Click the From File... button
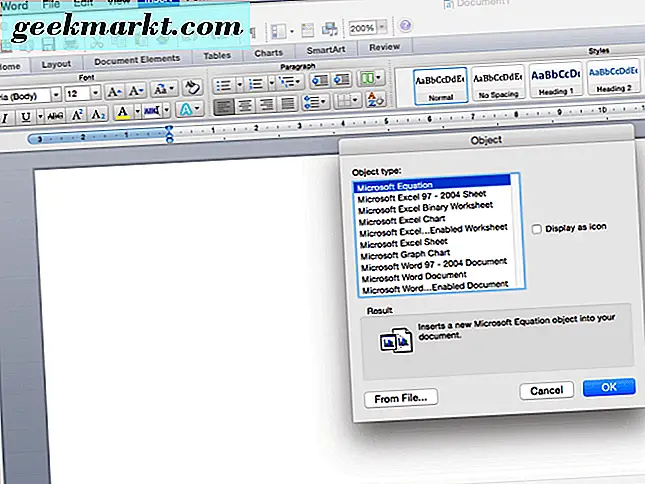Screen dimensions: 645x484 400,398
